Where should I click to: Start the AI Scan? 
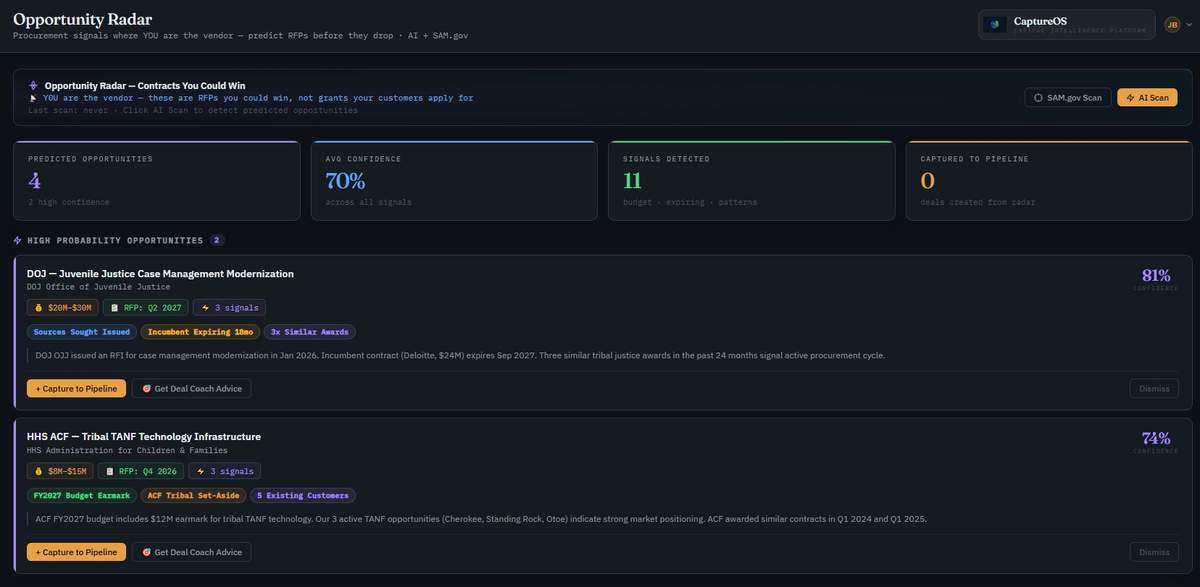(1147, 98)
